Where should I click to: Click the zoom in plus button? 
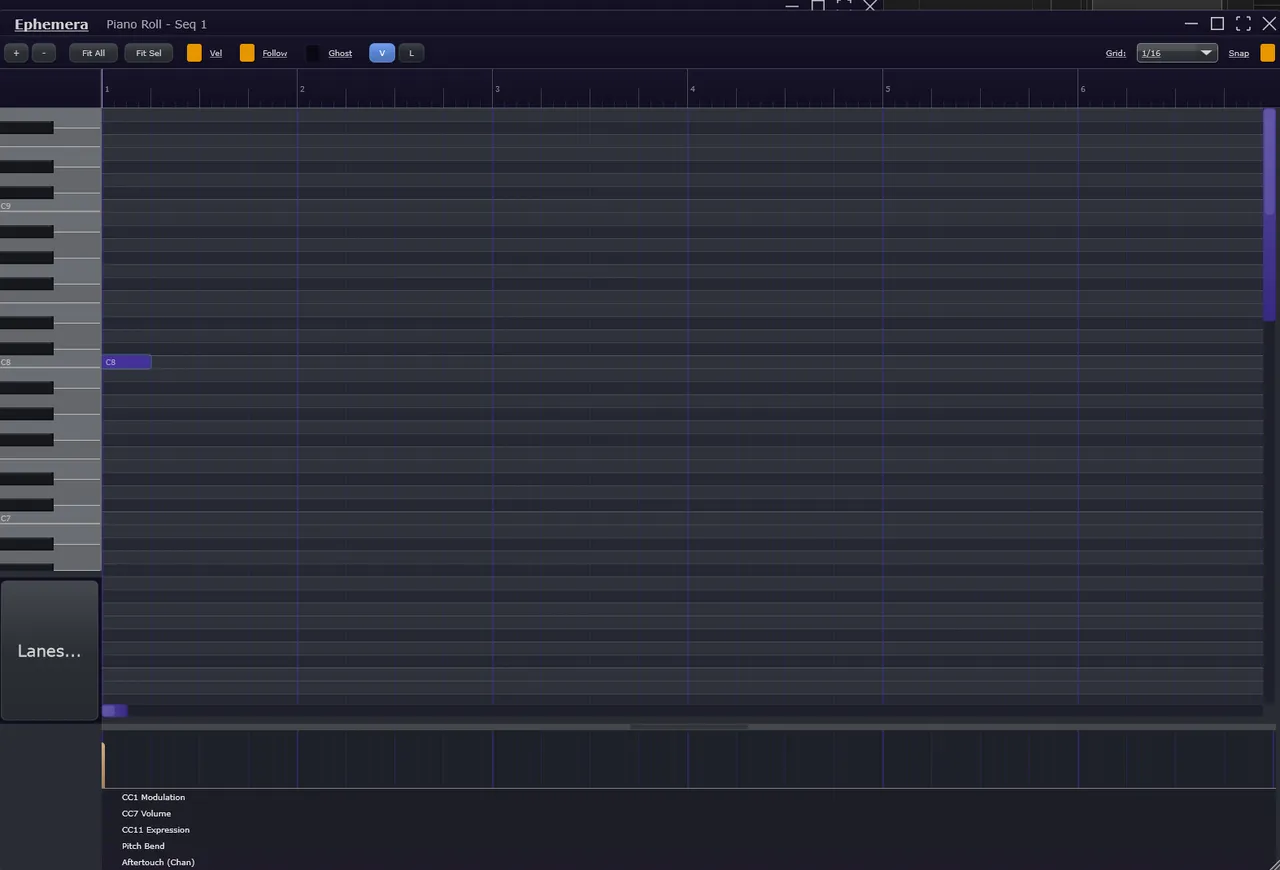pyautogui.click(x=16, y=53)
